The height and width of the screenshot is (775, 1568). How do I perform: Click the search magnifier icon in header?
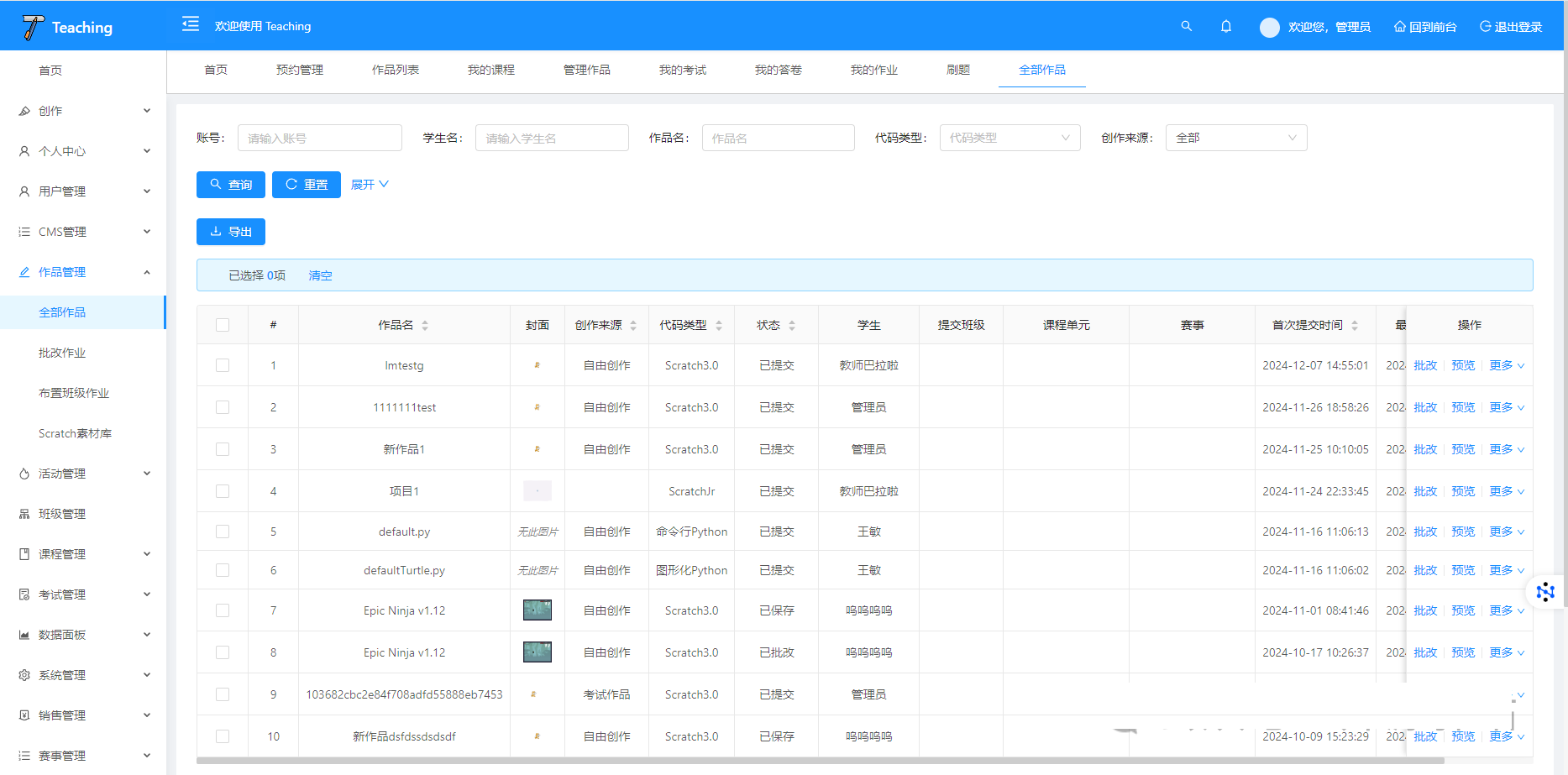coord(1186,26)
